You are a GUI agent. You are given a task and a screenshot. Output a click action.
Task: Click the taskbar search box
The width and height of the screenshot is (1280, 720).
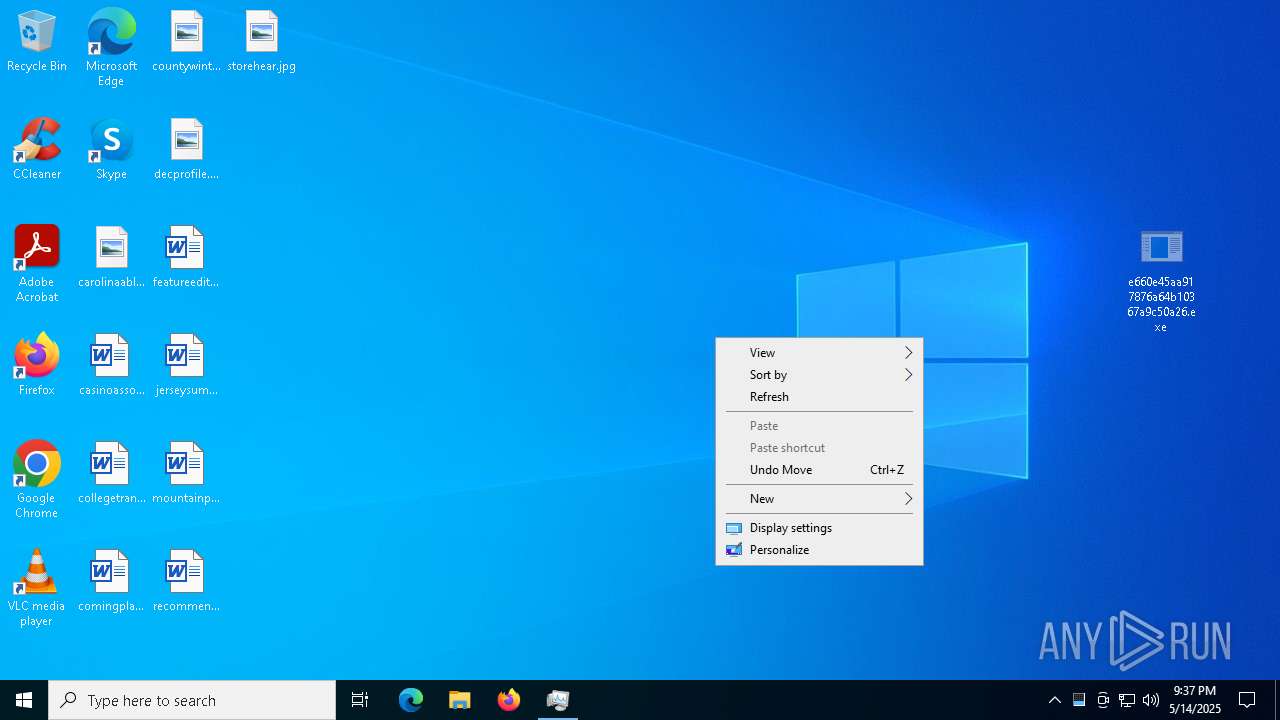click(x=192, y=700)
